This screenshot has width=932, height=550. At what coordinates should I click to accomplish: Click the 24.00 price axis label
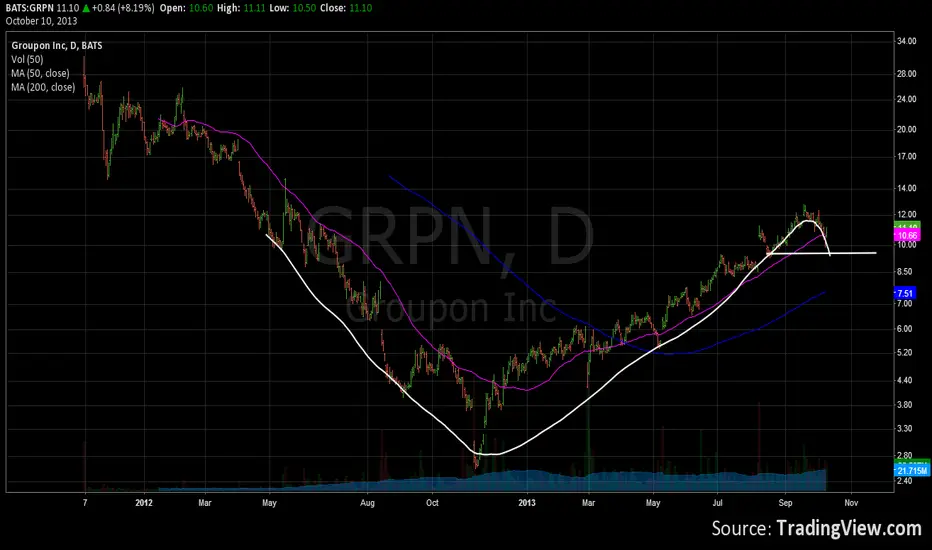pyautogui.click(x=906, y=99)
